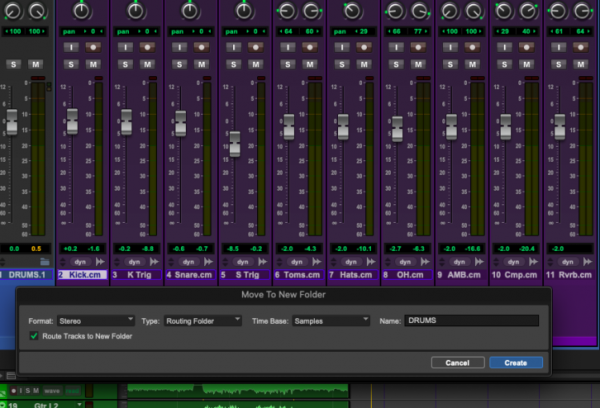
Task: Click the record button on timeline track row
Action: click(x=14, y=390)
